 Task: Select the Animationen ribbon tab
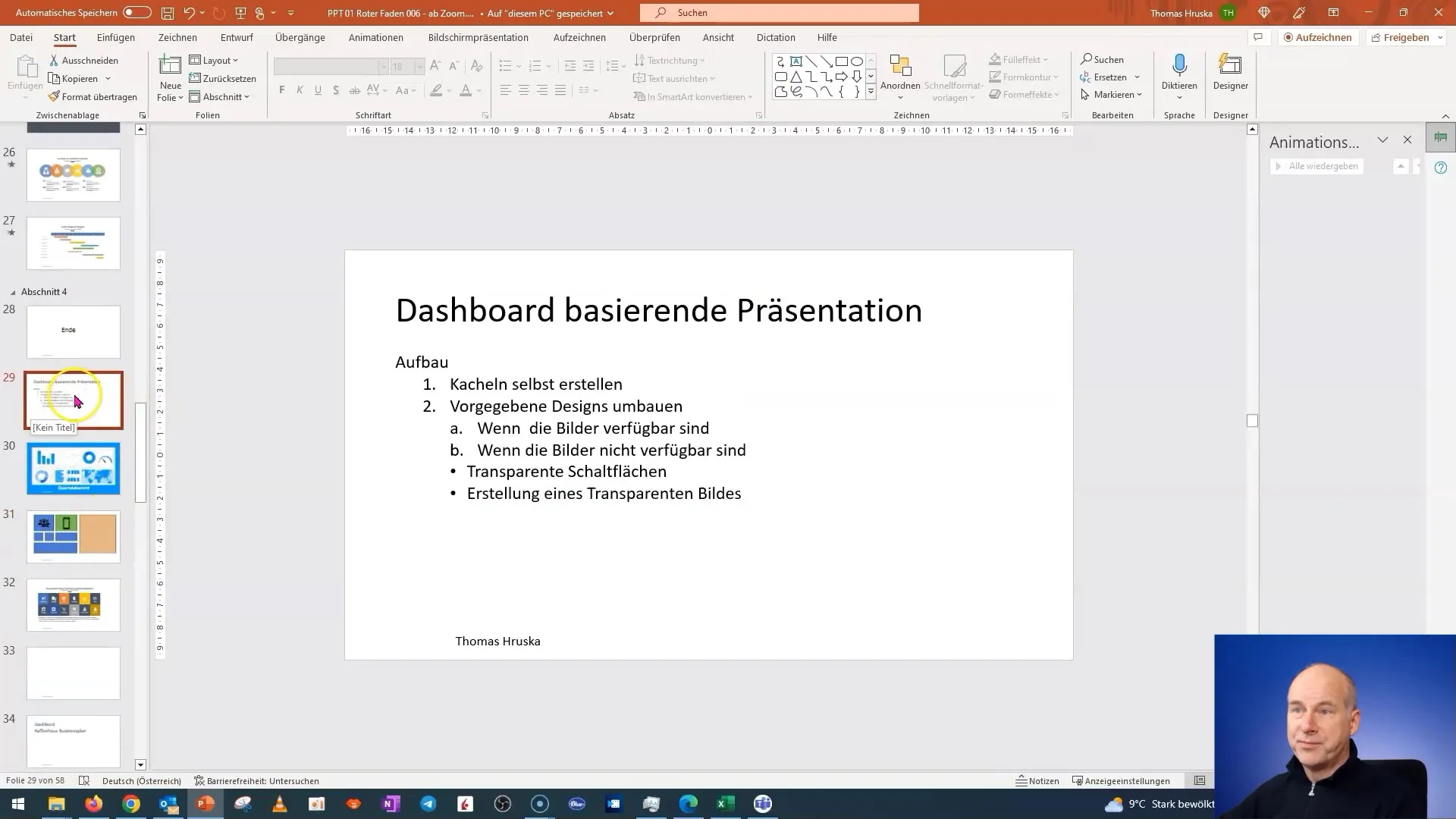(376, 37)
